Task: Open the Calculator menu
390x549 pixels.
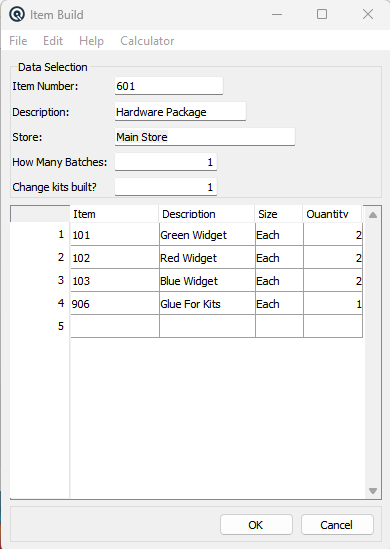Action: click(x=147, y=41)
